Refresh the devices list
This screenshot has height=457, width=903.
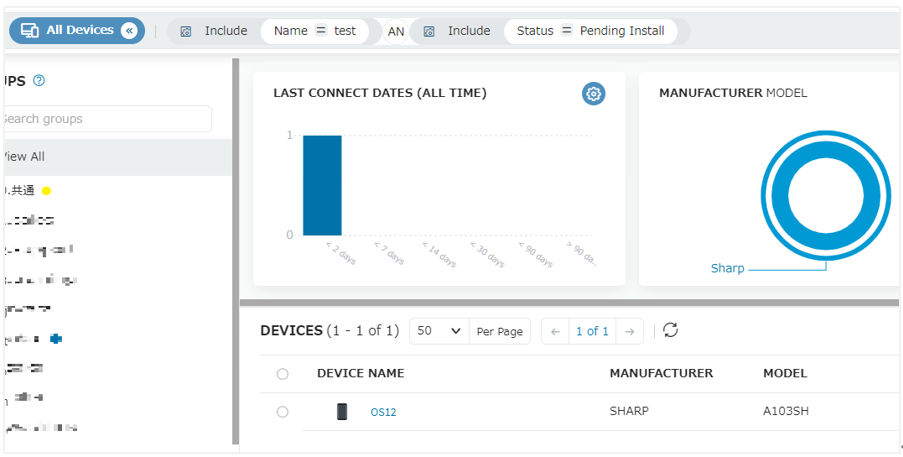tap(670, 330)
